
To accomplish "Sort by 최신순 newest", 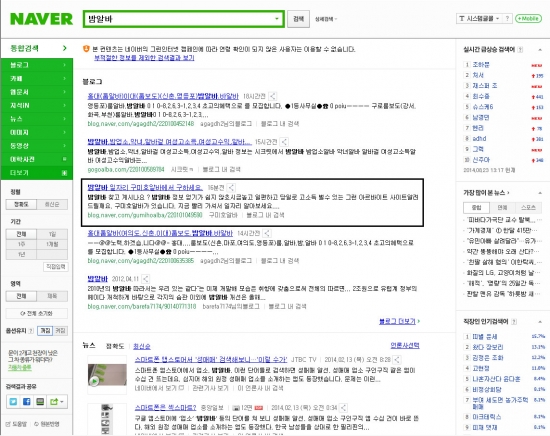I will click(x=52, y=204).
